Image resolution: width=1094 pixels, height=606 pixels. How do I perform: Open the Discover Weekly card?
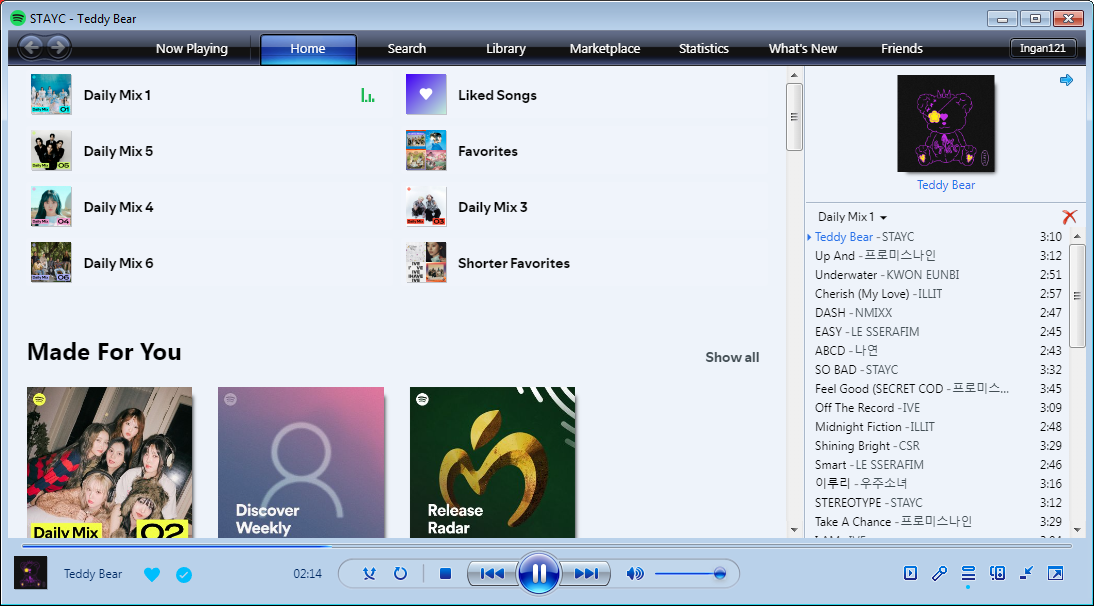tap(301, 462)
